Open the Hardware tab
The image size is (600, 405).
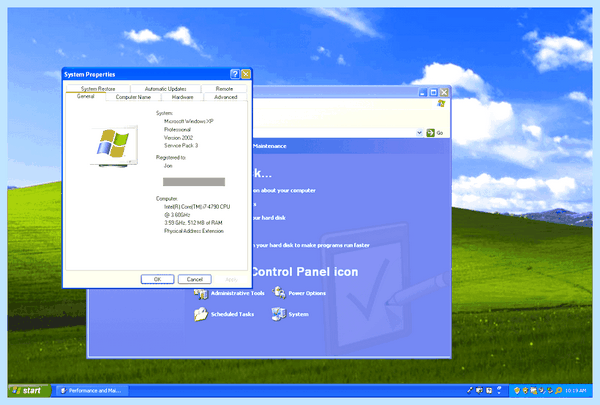183,97
